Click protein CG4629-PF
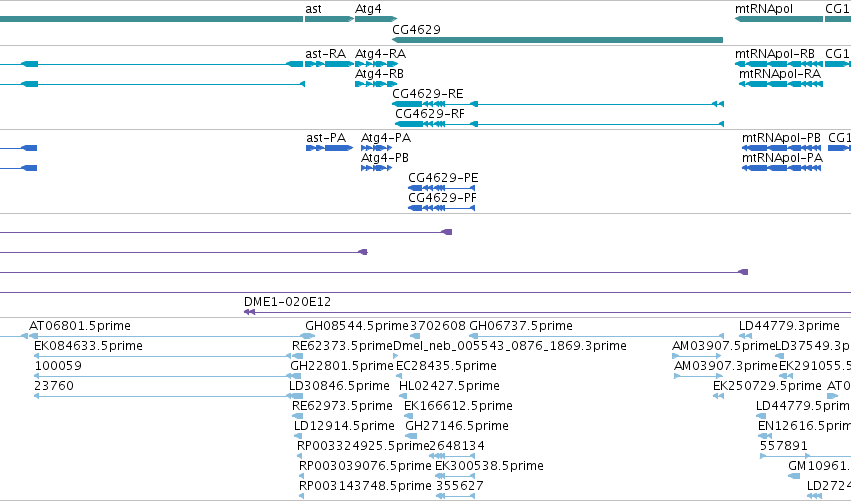Image resolution: width=851 pixels, height=501 pixels. [x=441, y=208]
